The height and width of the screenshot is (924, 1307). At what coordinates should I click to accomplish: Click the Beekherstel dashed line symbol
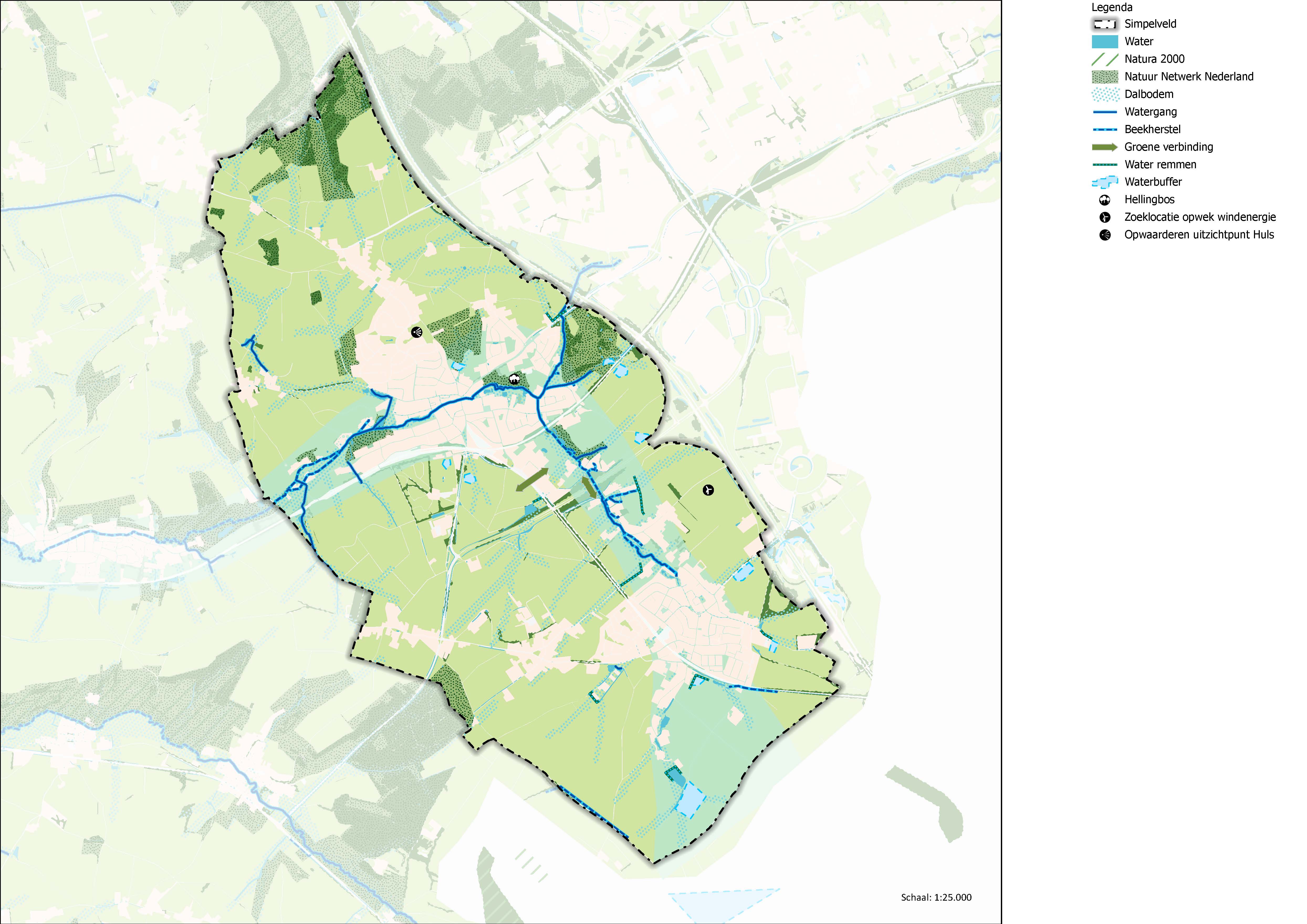(1104, 130)
